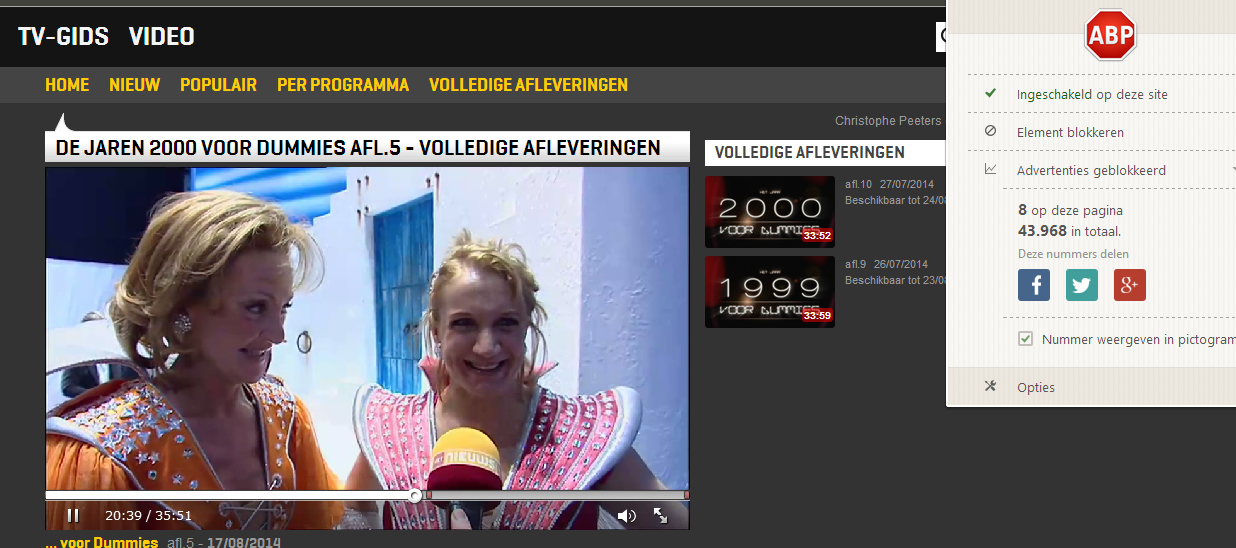This screenshot has height=548, width=1236.
Task: Go to the 'Populair' menu item
Action: coord(218,85)
